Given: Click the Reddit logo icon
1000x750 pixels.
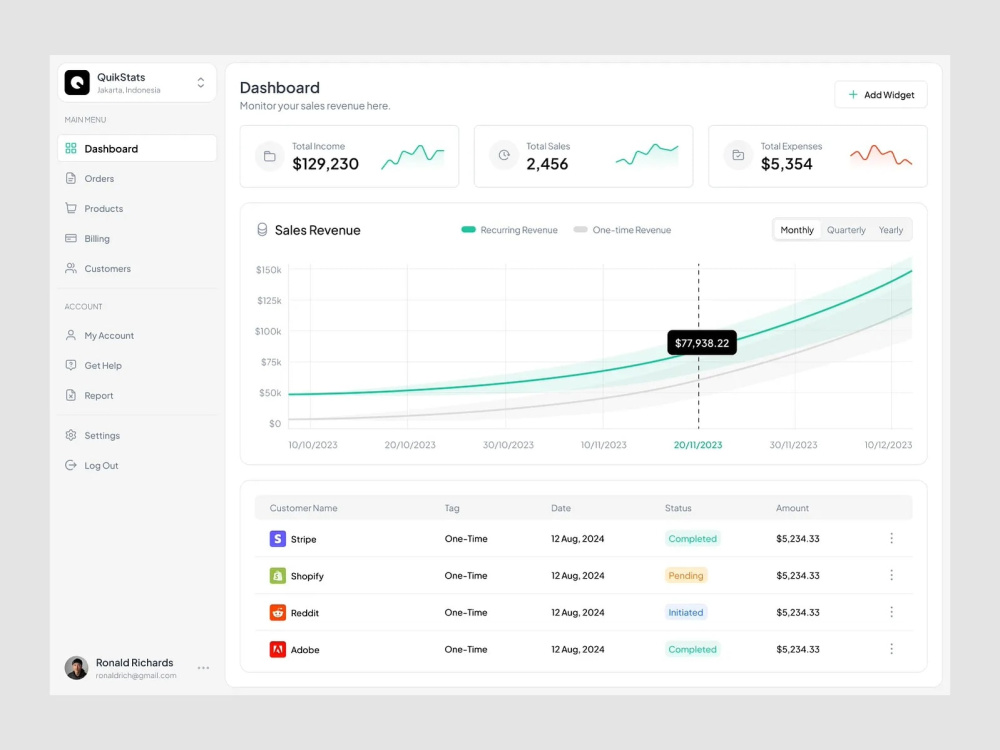Looking at the screenshot, I should (x=277, y=613).
